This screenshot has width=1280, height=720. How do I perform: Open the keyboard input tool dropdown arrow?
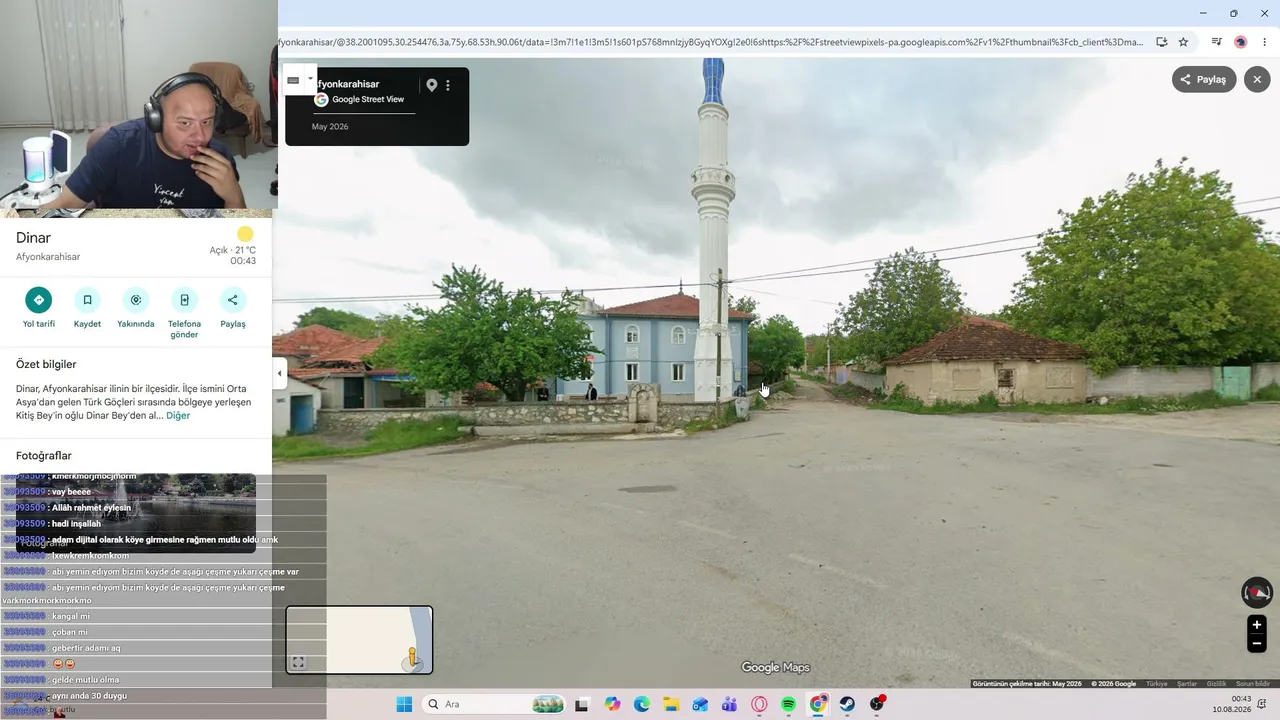click(x=310, y=79)
